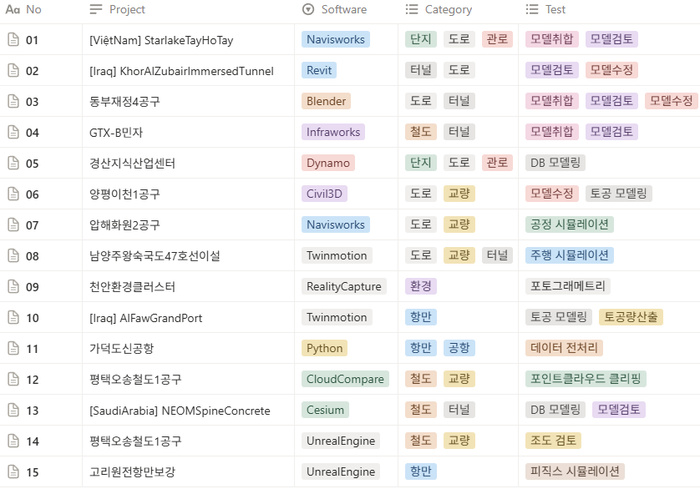Select the orange Blender software tag
Screen dimensions: 700x489
[325, 101]
